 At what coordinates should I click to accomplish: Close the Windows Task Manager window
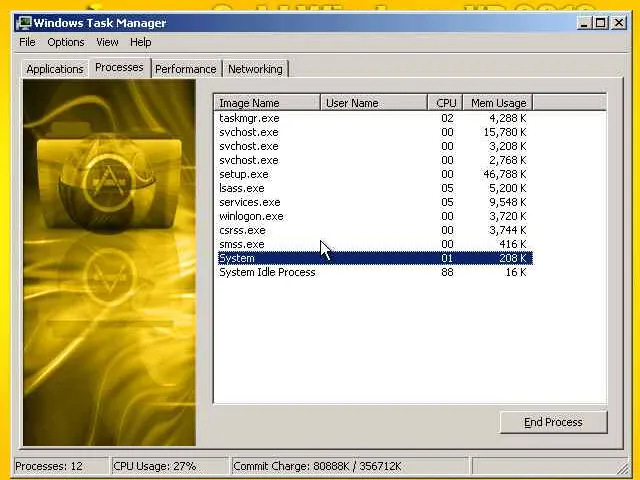click(619, 23)
